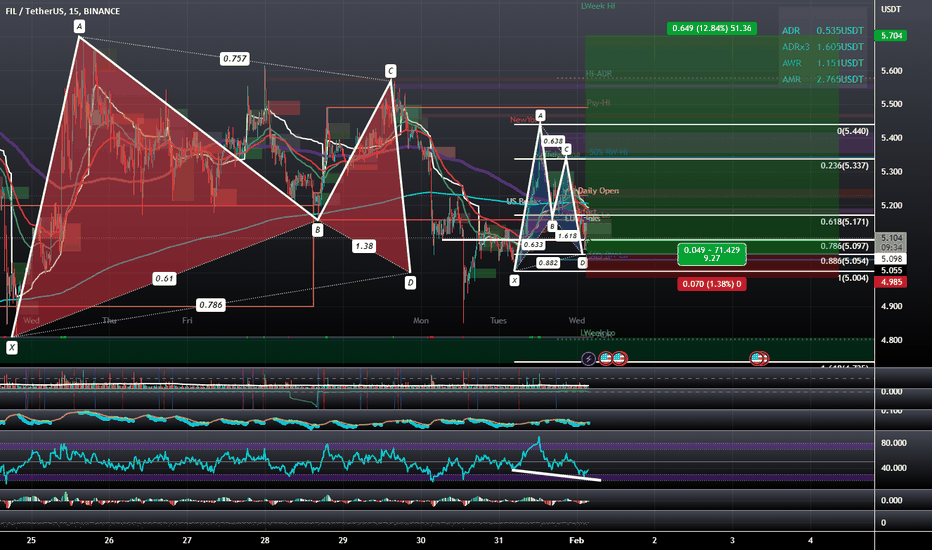Click the Fibonacci level 0.236(5.337) label
The width and height of the screenshot is (932, 550).
(x=844, y=165)
